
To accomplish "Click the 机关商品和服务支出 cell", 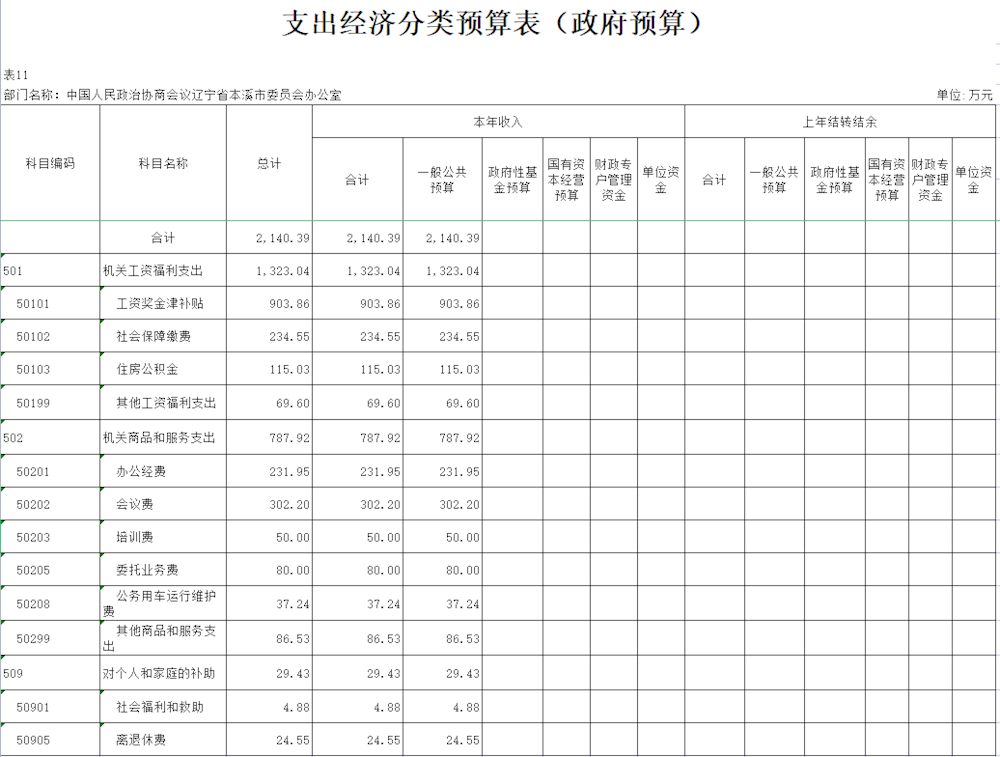I will coord(163,438).
